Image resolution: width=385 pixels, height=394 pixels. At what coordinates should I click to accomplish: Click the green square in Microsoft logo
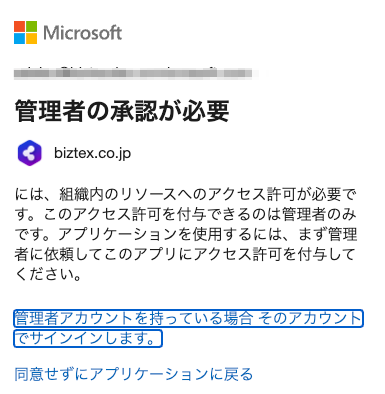click(31, 27)
